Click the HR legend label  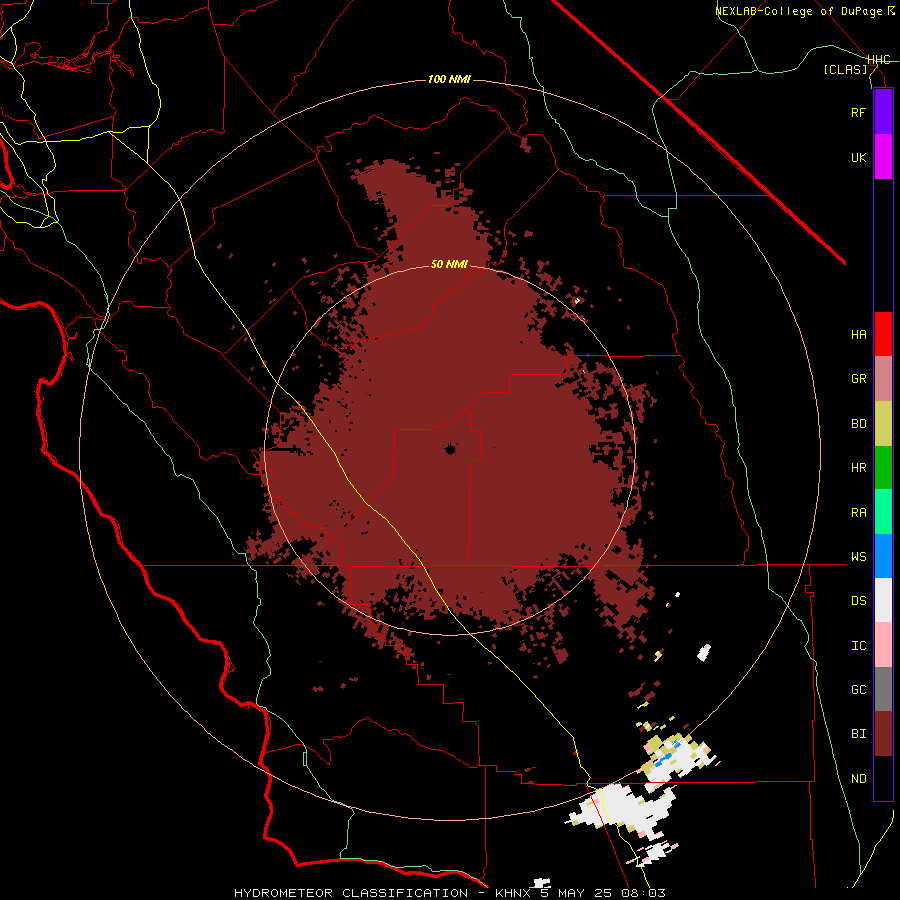click(858, 468)
